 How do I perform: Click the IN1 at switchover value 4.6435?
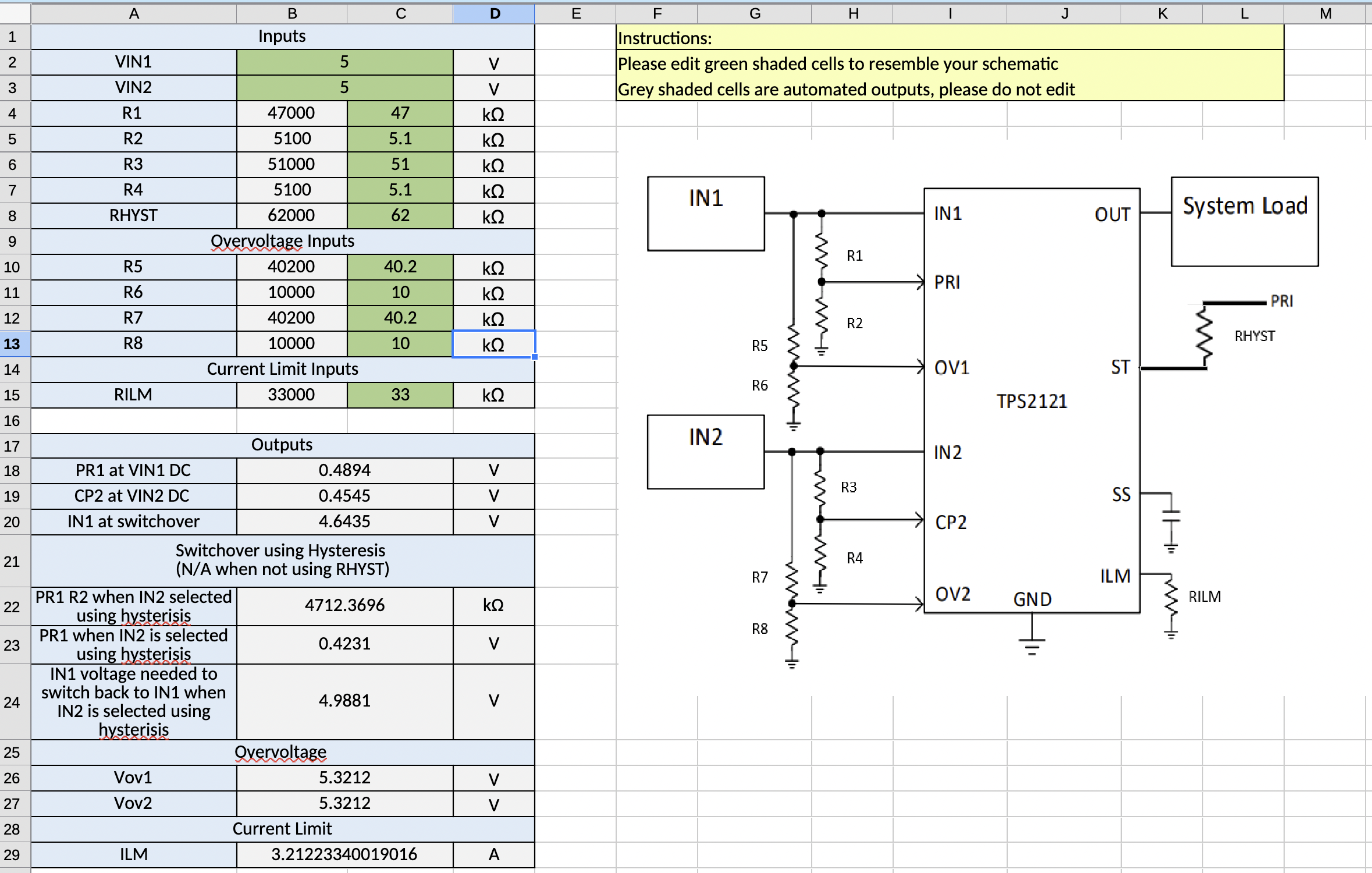click(x=344, y=522)
